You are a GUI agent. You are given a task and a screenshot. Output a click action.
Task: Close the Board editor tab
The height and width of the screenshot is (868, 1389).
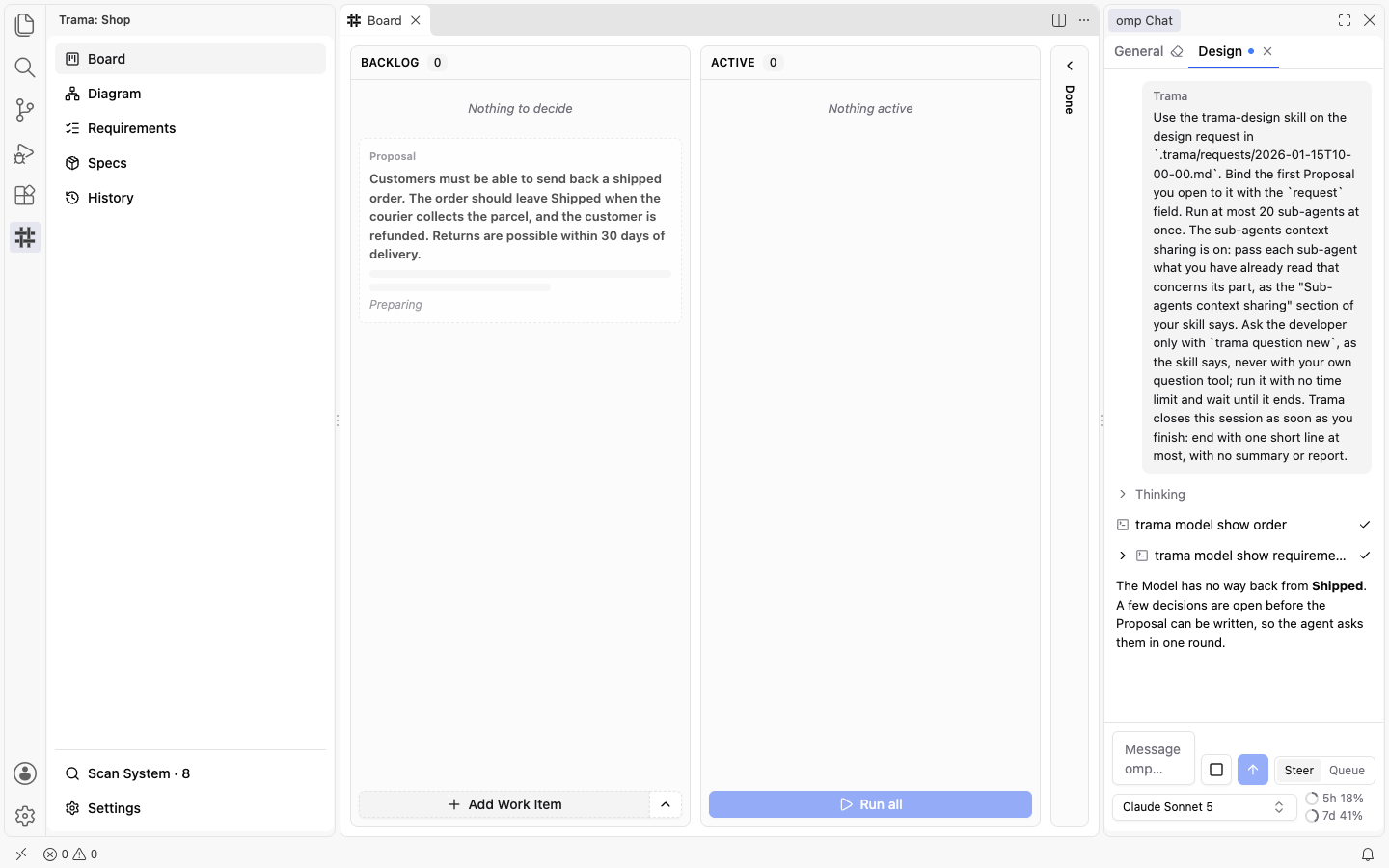[x=416, y=20]
